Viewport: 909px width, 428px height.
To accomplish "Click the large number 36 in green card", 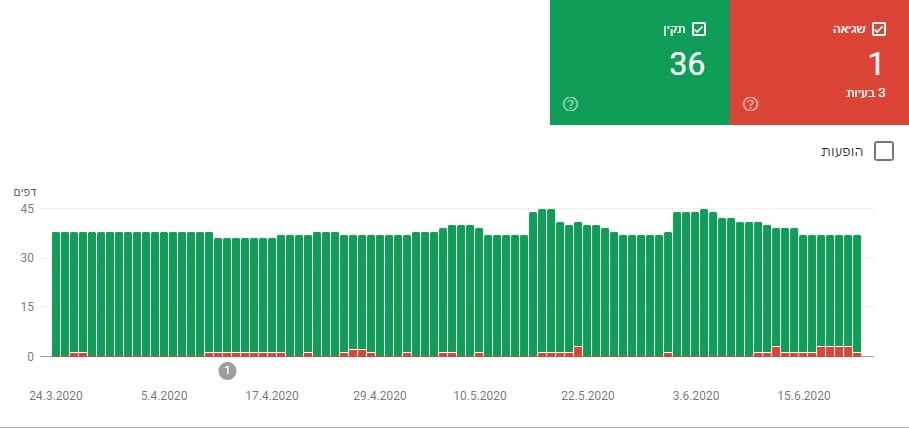I will click(x=688, y=64).
